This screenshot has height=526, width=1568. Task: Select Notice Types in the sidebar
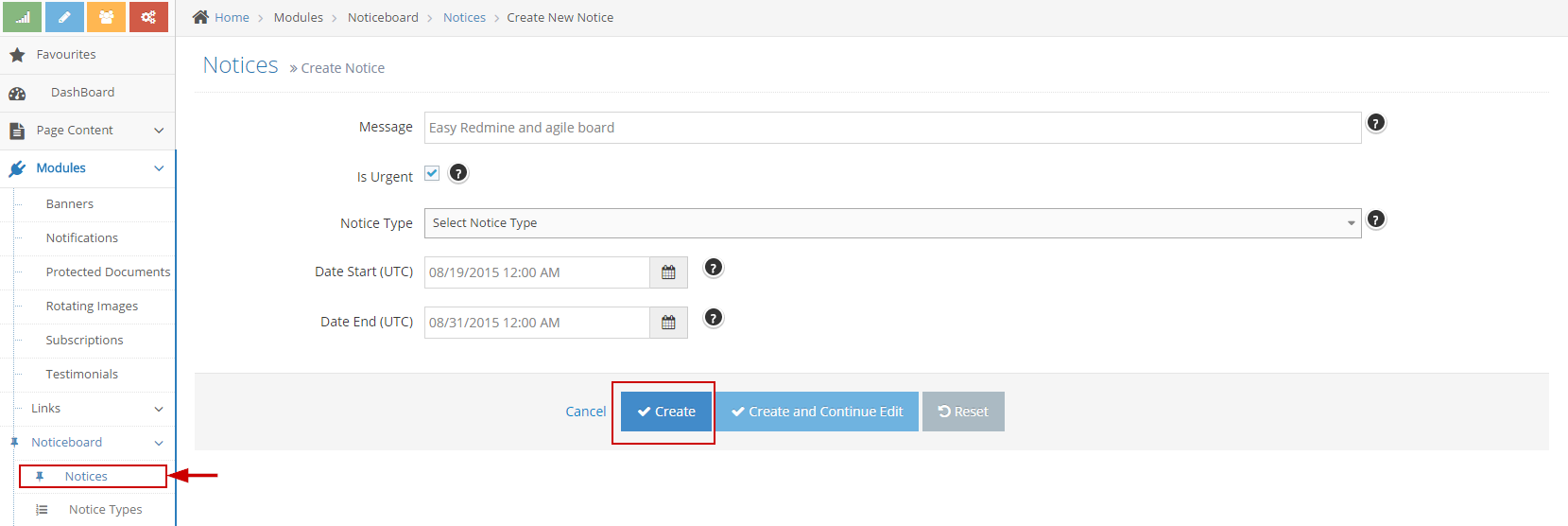(105, 510)
